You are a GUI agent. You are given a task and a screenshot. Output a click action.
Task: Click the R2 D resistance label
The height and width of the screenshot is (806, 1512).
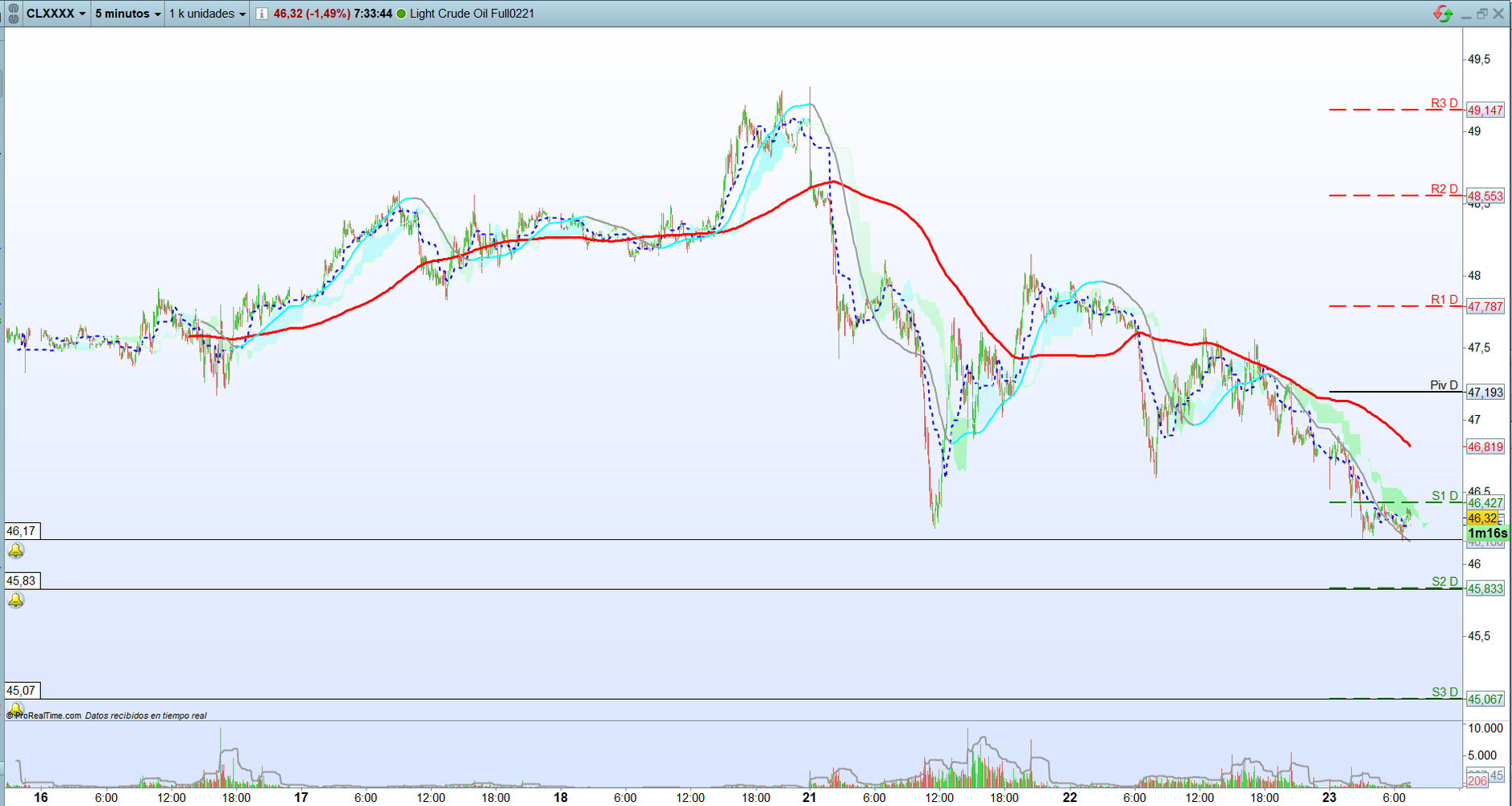[x=1444, y=189]
